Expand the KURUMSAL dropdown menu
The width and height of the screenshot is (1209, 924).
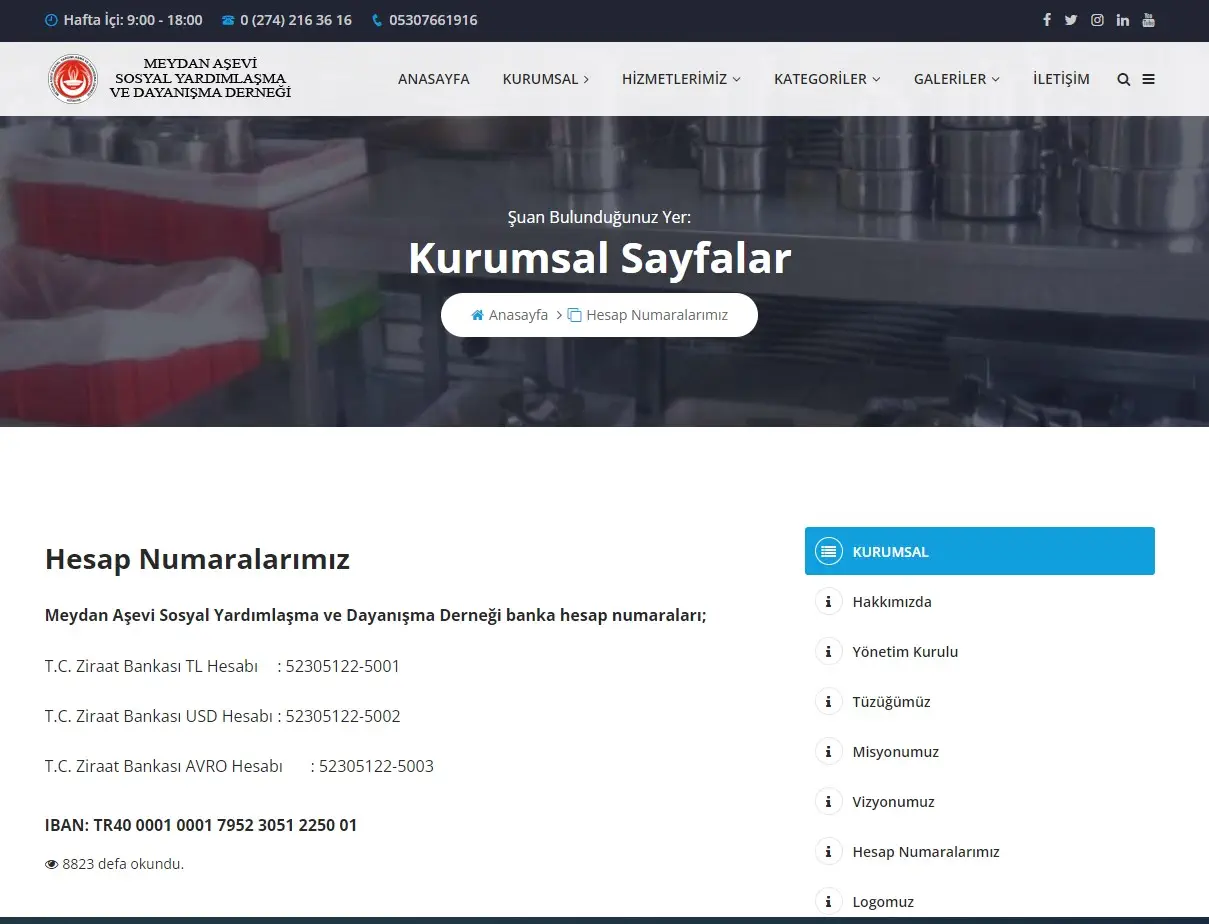545,79
